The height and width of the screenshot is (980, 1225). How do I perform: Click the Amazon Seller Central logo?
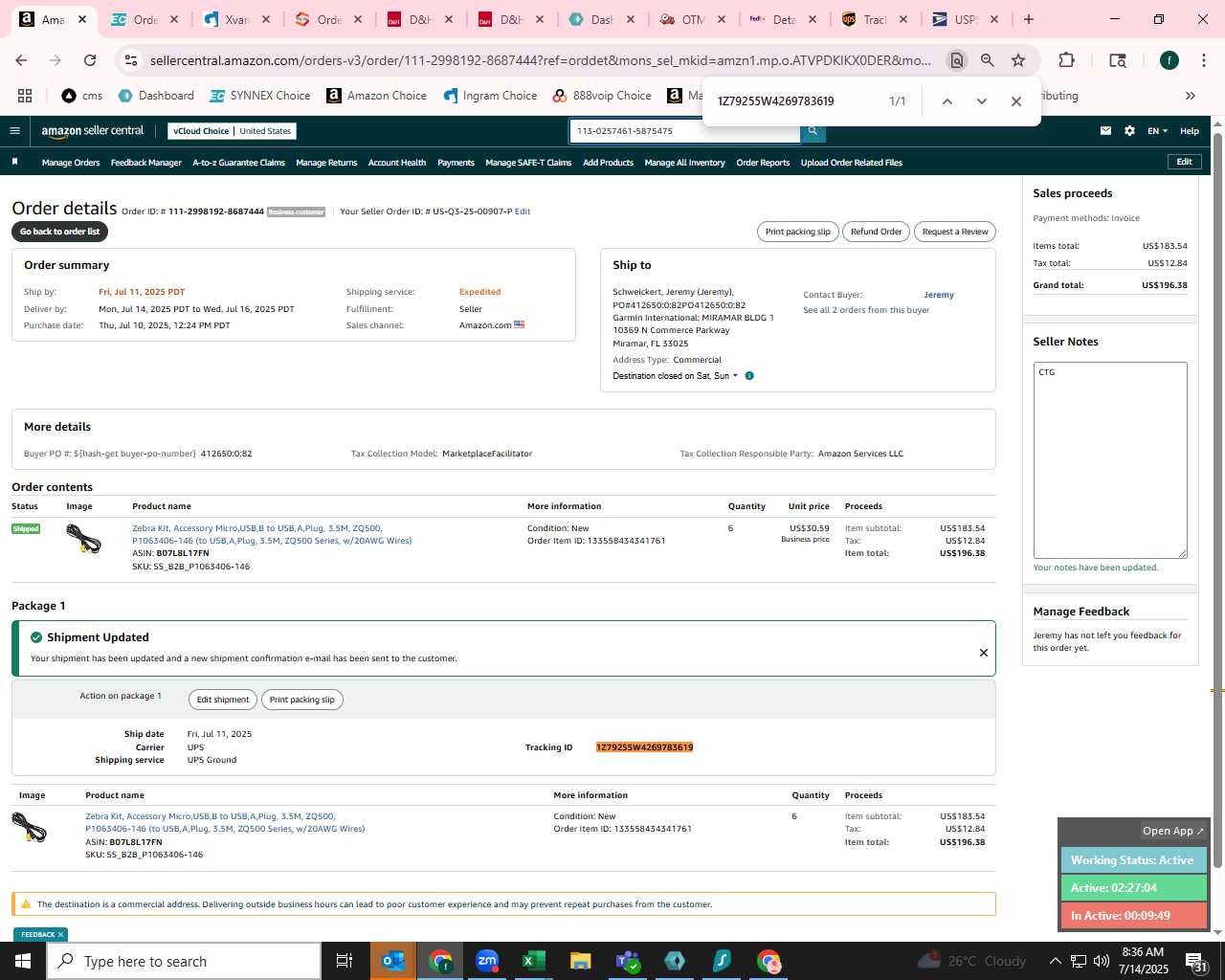tap(92, 131)
